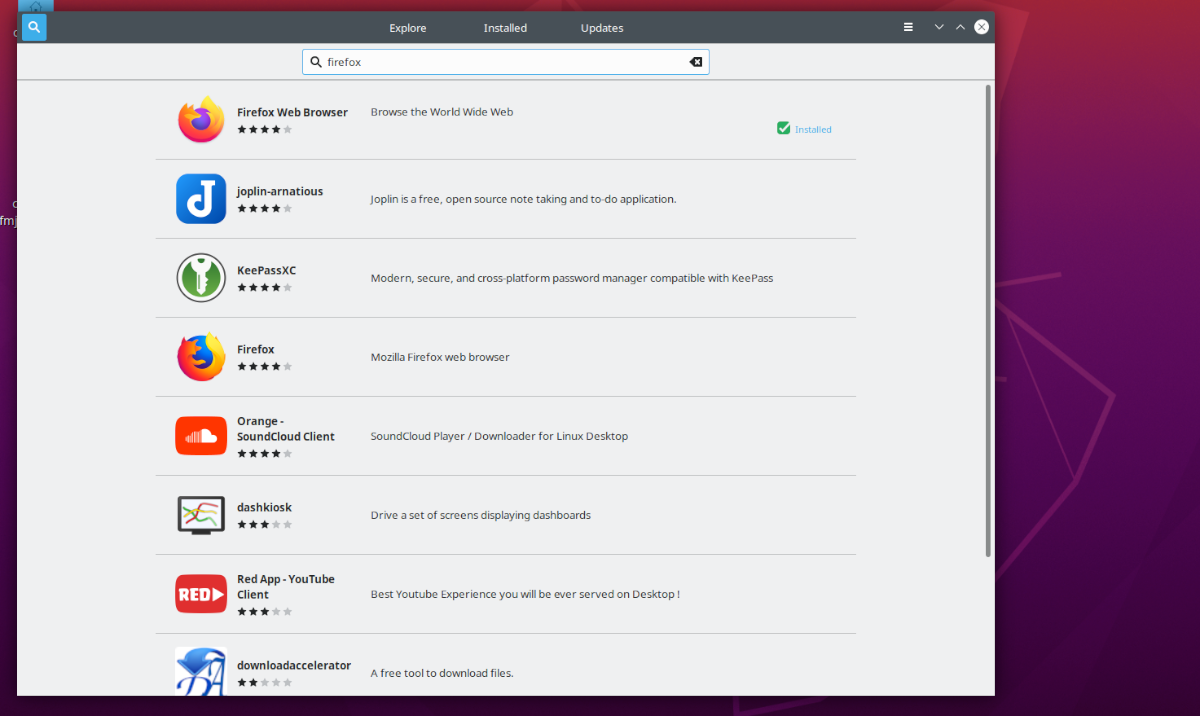Click the joplin-arnatious app icon
Image resolution: width=1200 pixels, height=716 pixels.
[x=200, y=199]
